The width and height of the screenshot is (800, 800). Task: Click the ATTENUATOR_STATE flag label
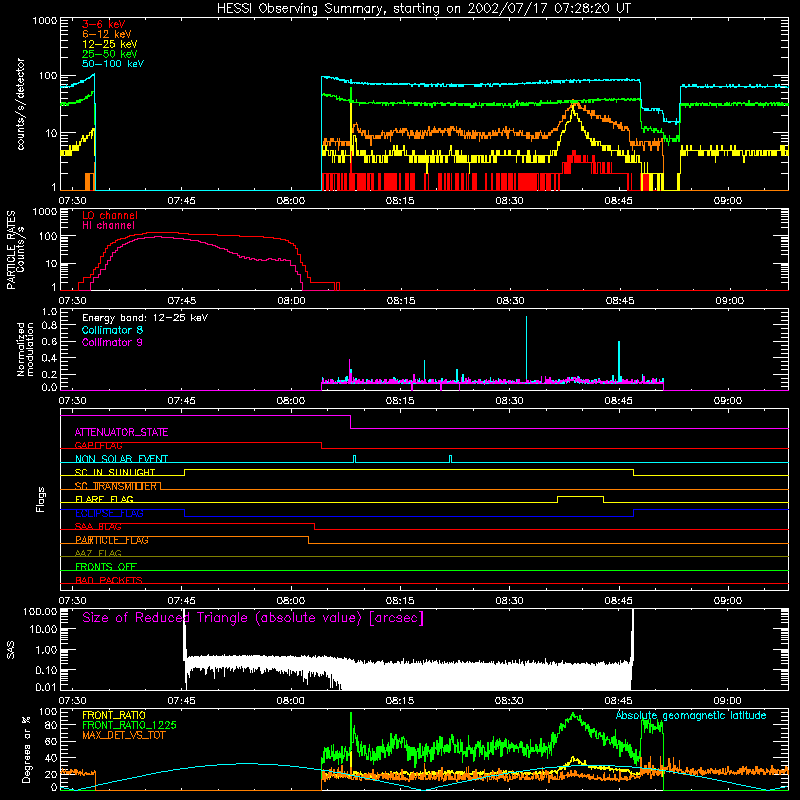[x=121, y=432]
